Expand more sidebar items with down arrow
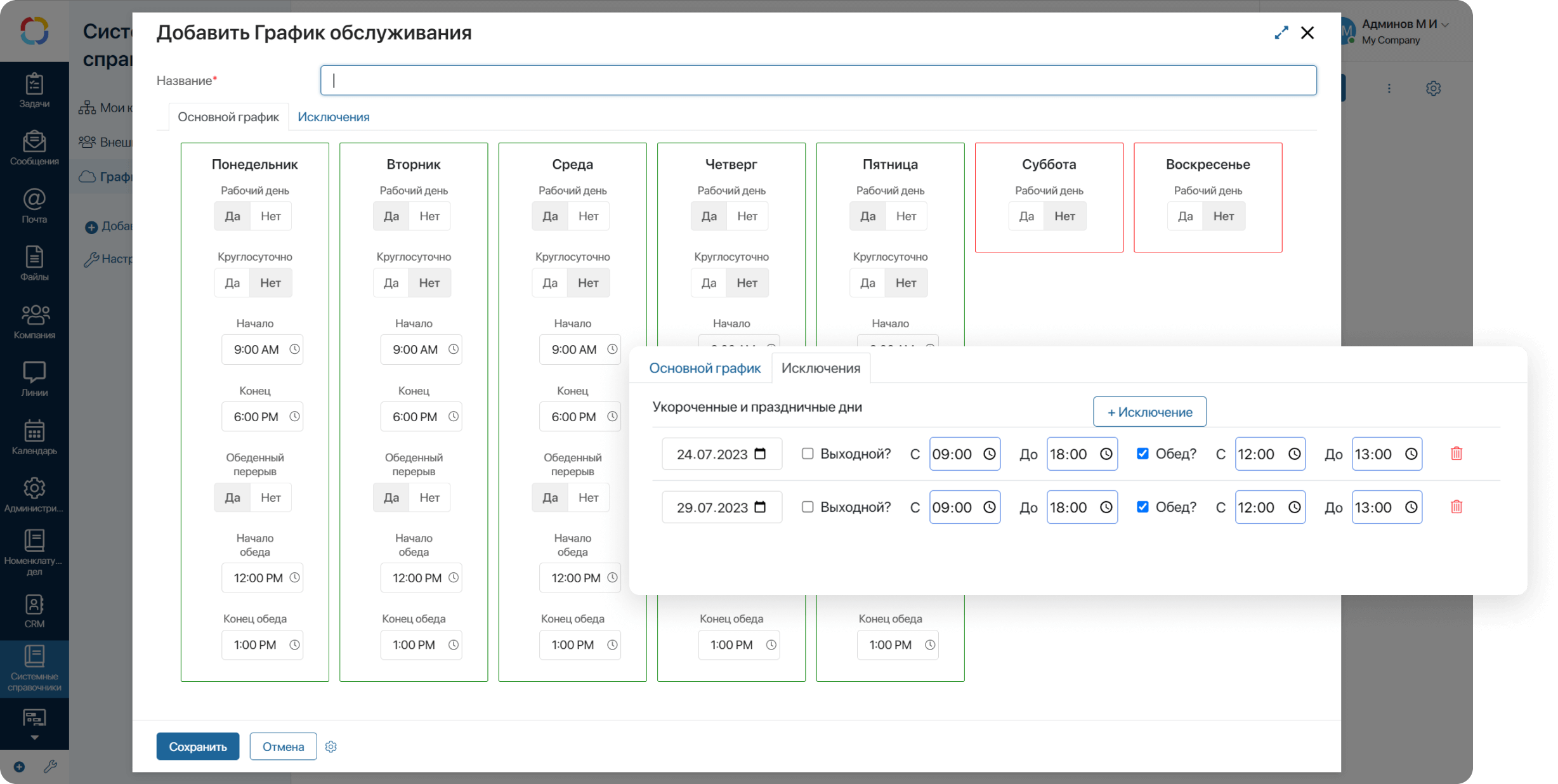Image resolution: width=1558 pixels, height=784 pixels. pyautogui.click(x=34, y=738)
